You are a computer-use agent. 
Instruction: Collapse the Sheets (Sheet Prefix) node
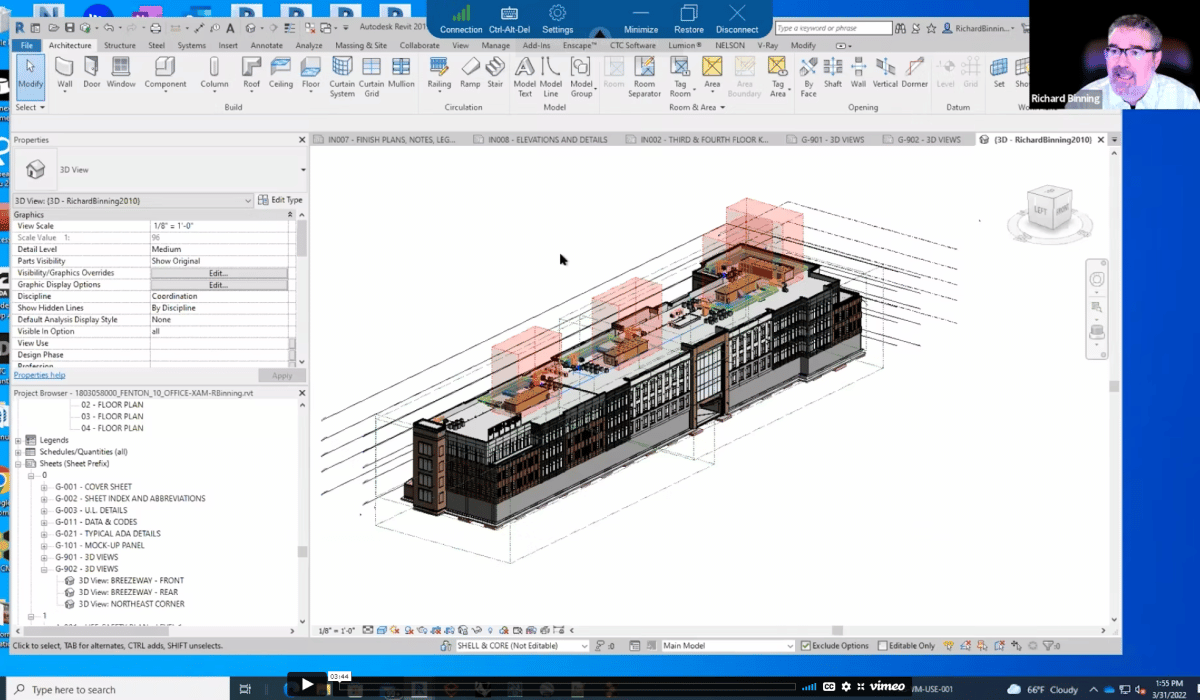(19, 464)
